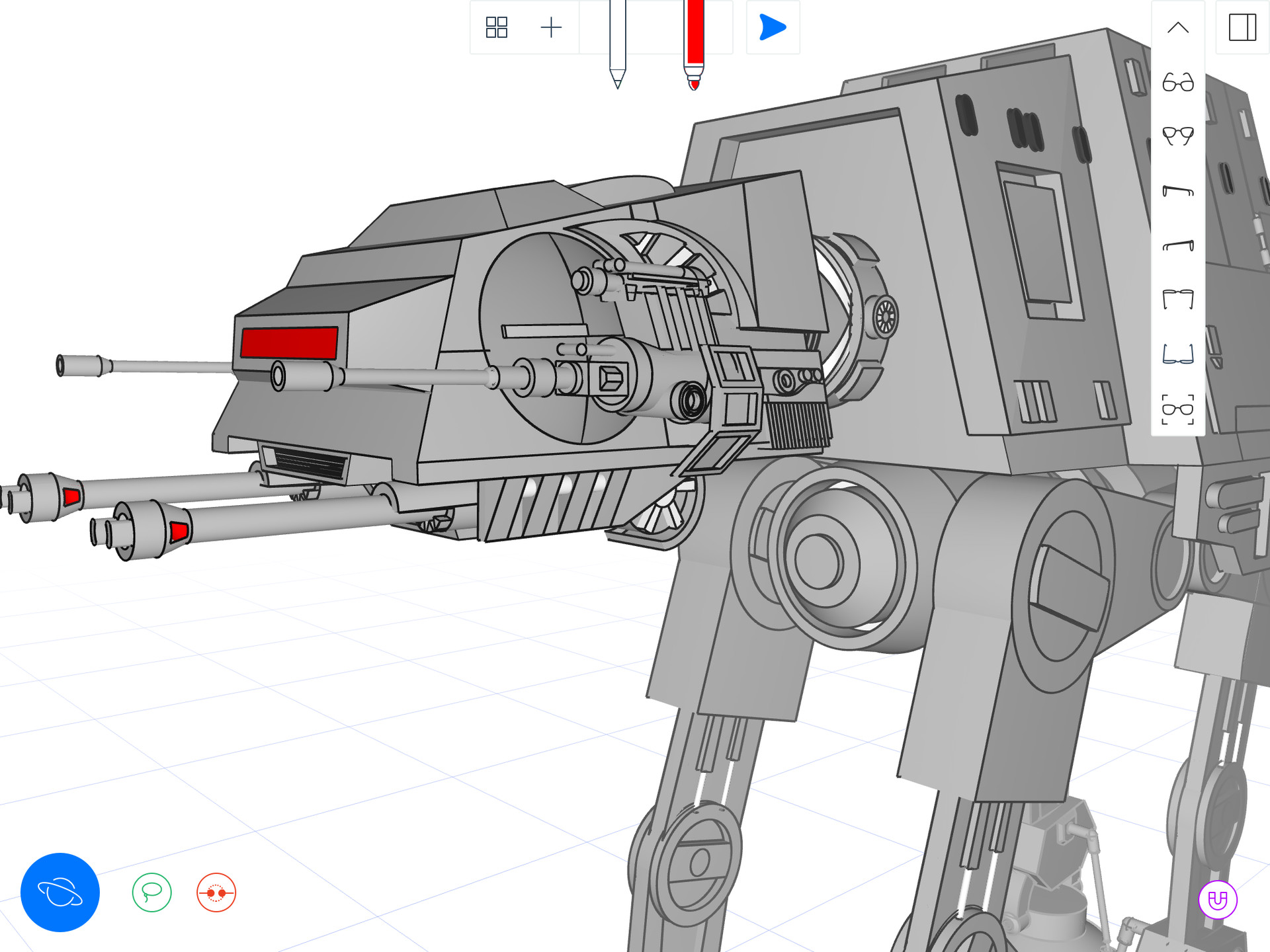The height and width of the screenshot is (952, 1270).
Task: Tap the blue orbit navigation button
Action: pyautogui.click(x=60, y=892)
